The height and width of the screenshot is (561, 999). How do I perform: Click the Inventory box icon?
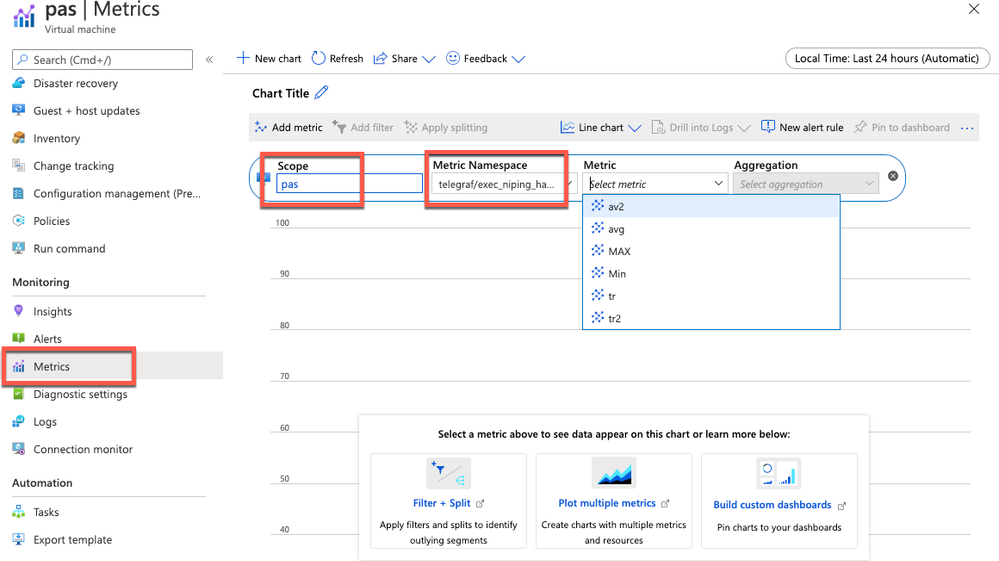[19, 138]
